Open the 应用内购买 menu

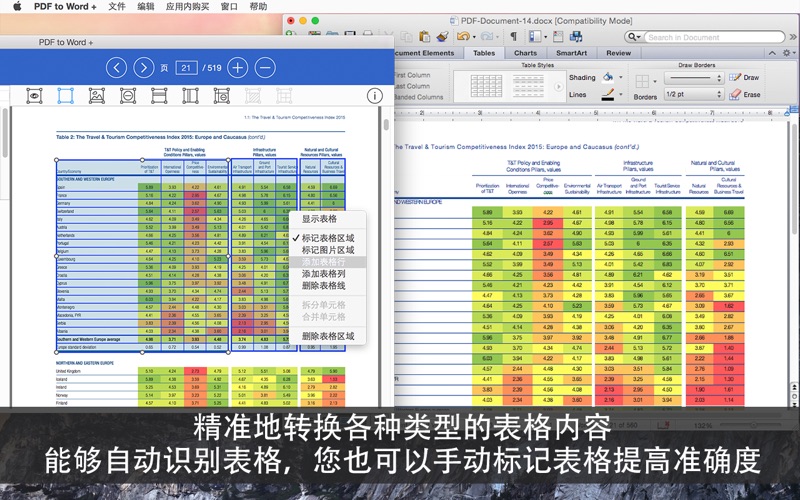pyautogui.click(x=187, y=7)
